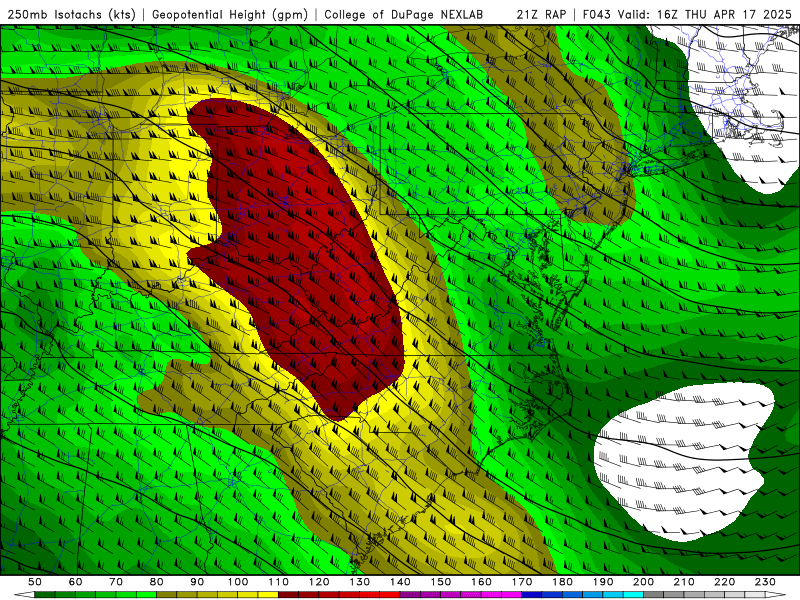Image resolution: width=800 pixels, height=600 pixels.
Task: Click the 90 label on the color bar
Action: pos(197,582)
